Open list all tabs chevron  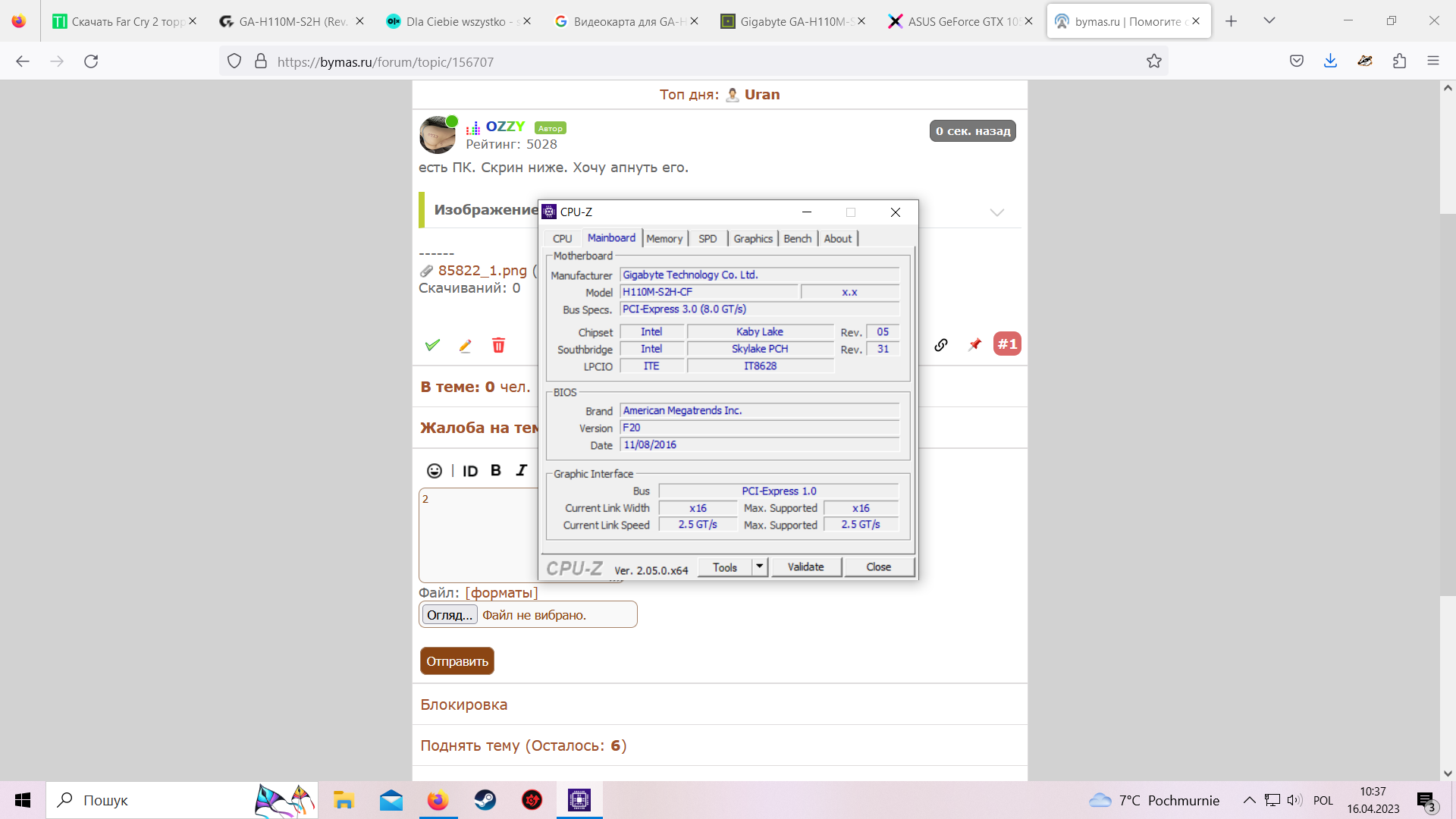[x=1269, y=20]
